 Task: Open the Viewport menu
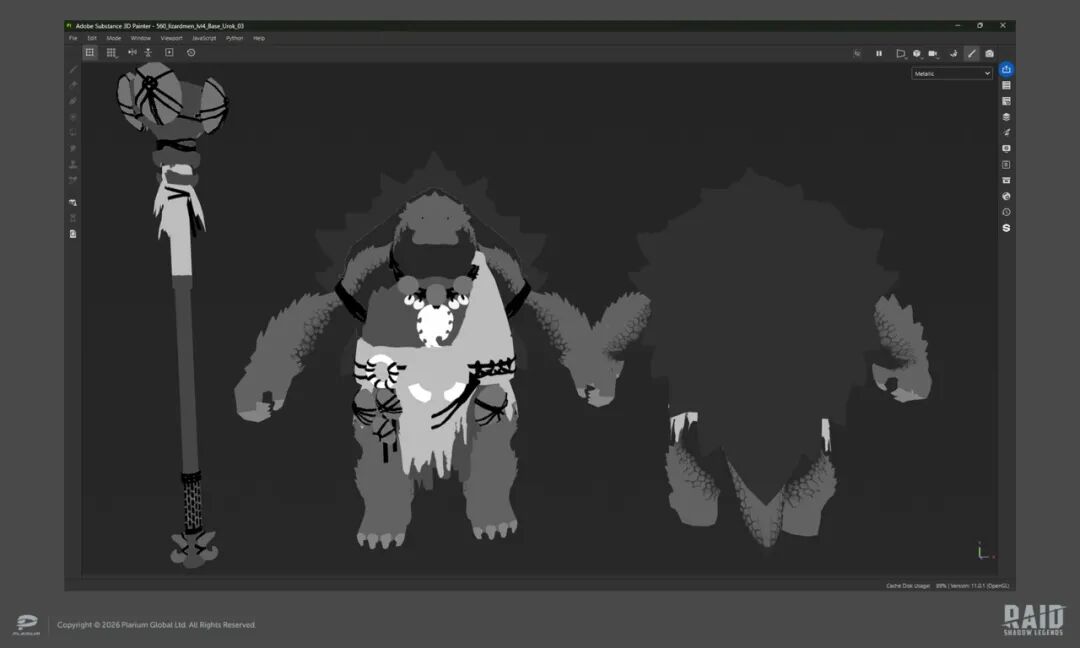pyautogui.click(x=172, y=39)
